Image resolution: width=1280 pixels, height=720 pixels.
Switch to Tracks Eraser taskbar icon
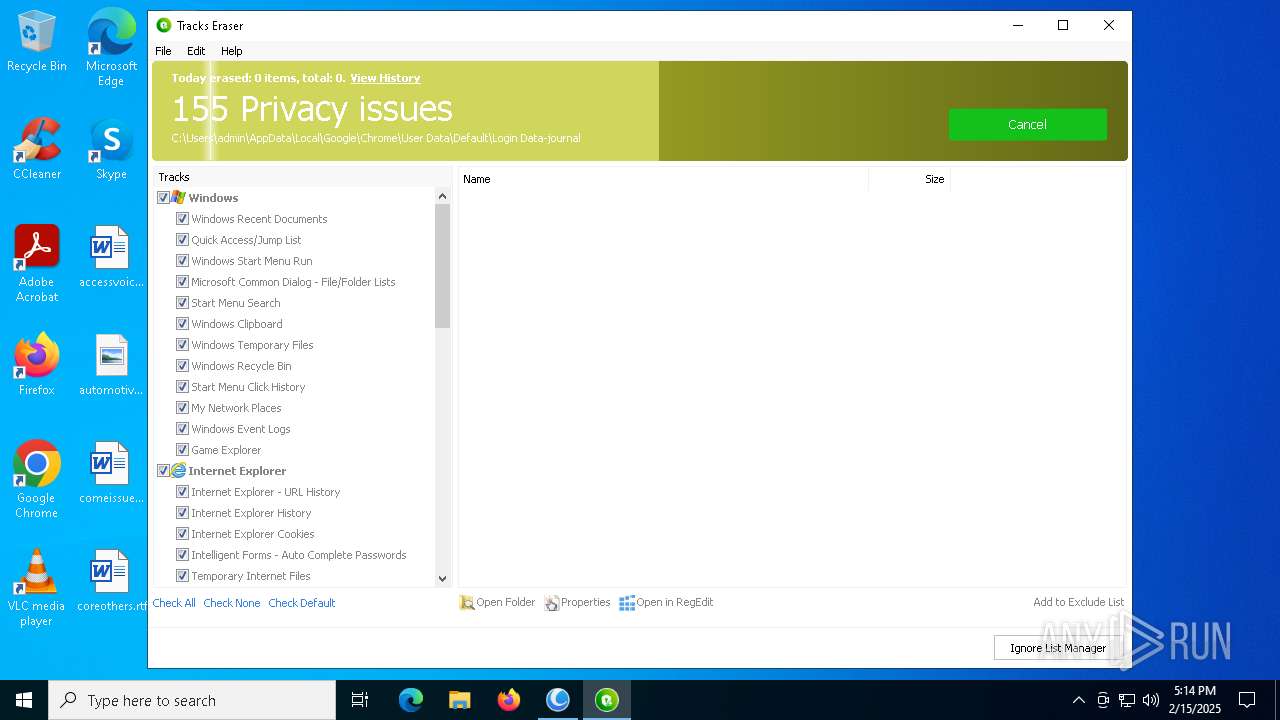point(607,700)
